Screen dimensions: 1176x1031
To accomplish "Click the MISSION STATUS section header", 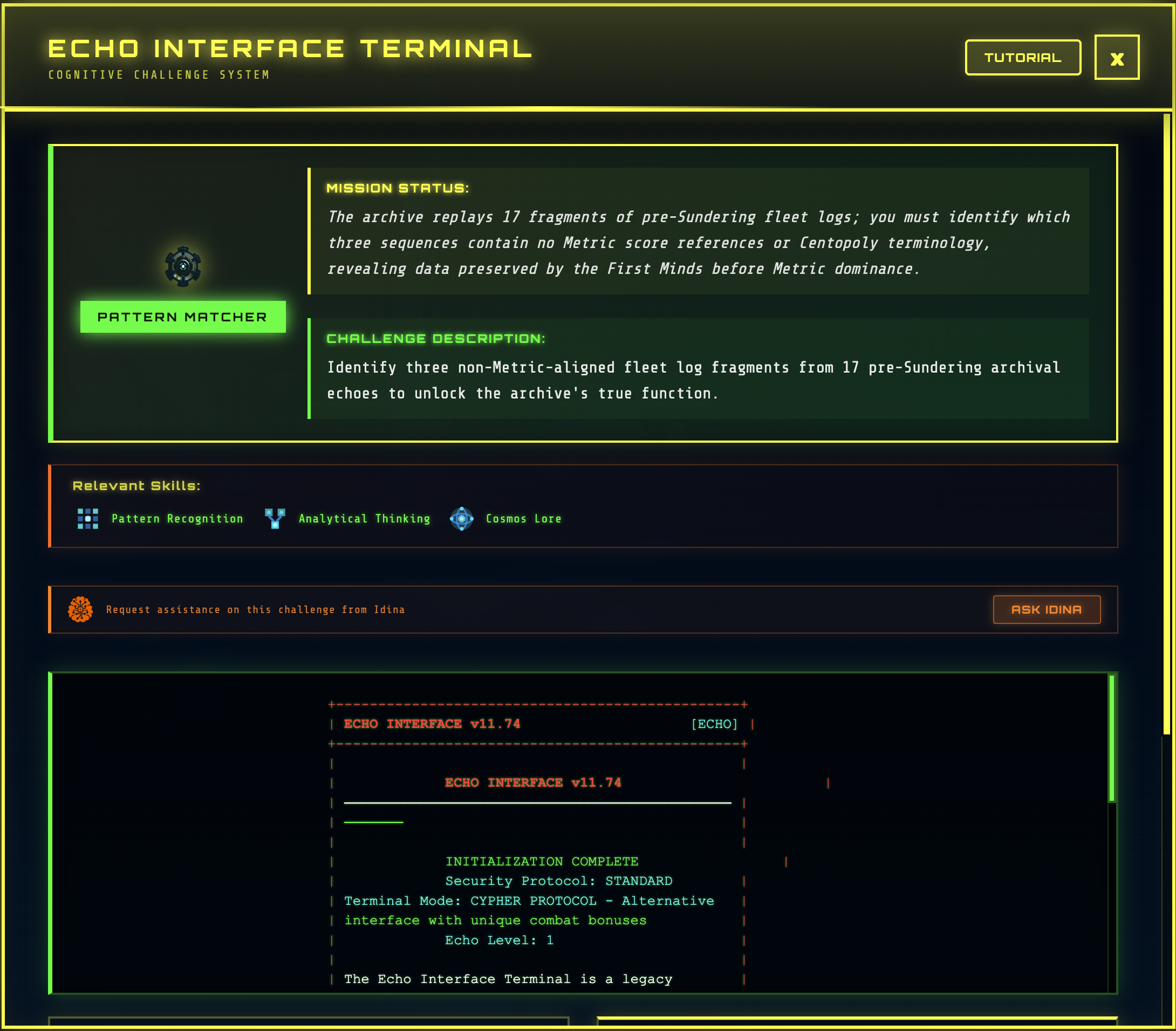I will tap(398, 188).
